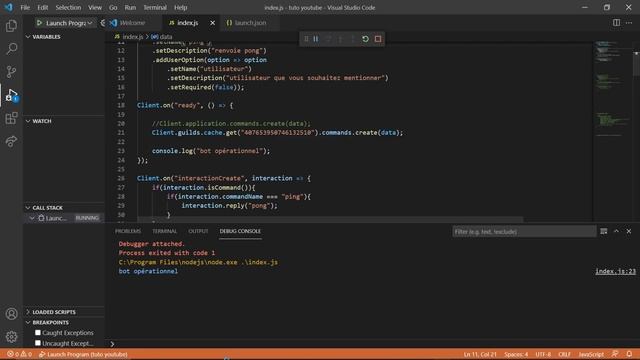640x360 pixels.
Task: Open the Selection menu
Action: pyautogui.click(x=68, y=7)
